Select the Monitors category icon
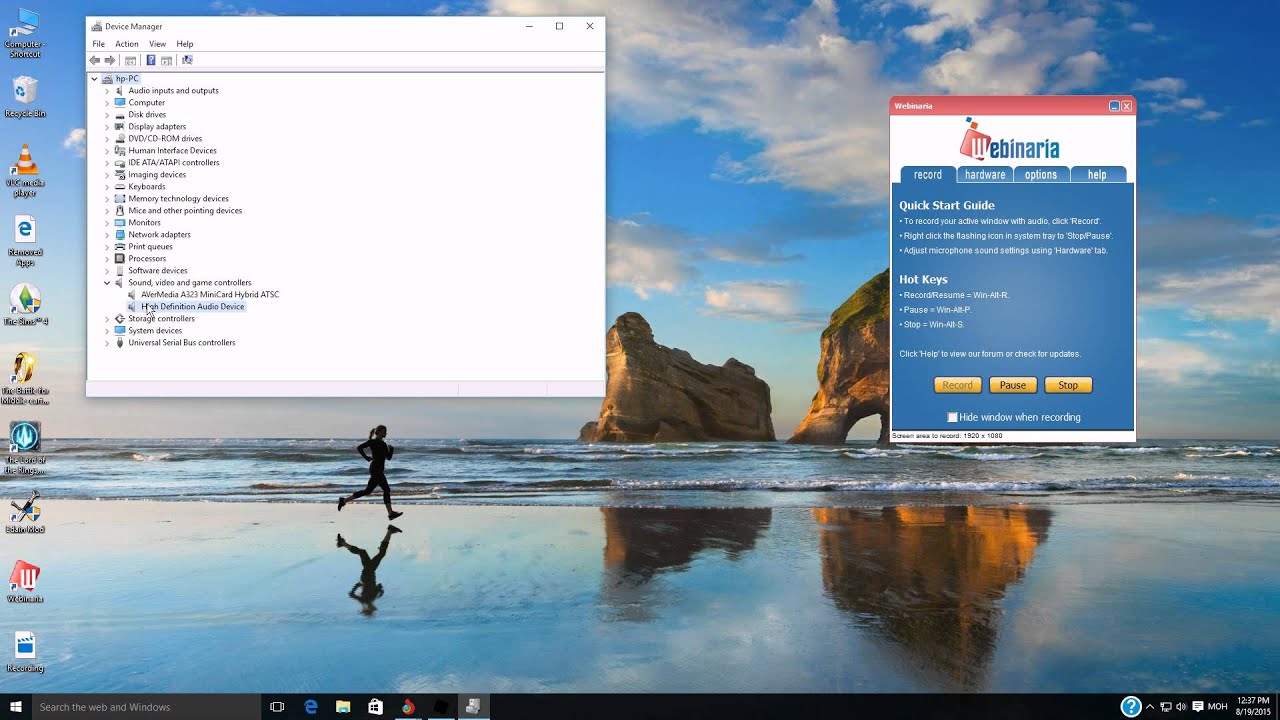The width and height of the screenshot is (1280, 720). tap(120, 223)
